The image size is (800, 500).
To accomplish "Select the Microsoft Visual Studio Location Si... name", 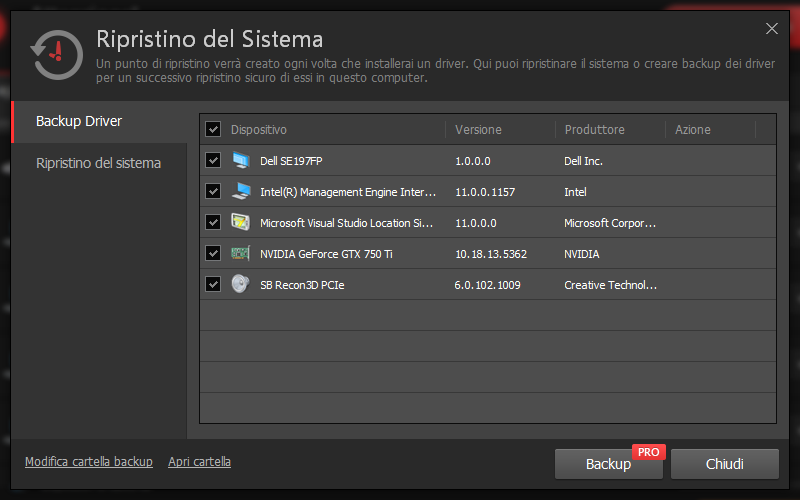I will click(346, 223).
